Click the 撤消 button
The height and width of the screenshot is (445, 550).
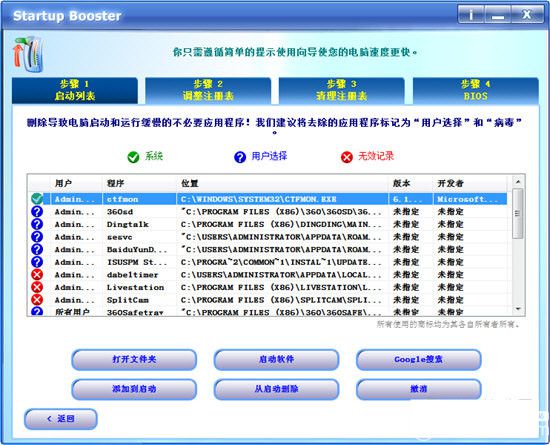(418, 389)
